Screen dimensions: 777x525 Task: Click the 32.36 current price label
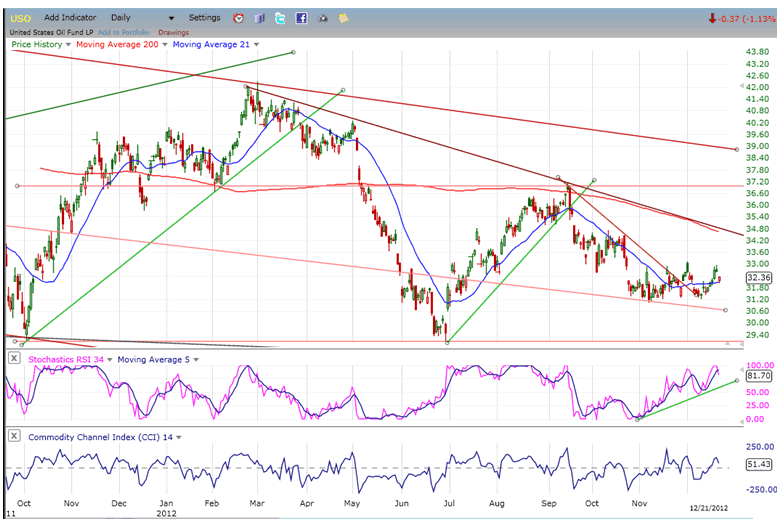point(757,277)
